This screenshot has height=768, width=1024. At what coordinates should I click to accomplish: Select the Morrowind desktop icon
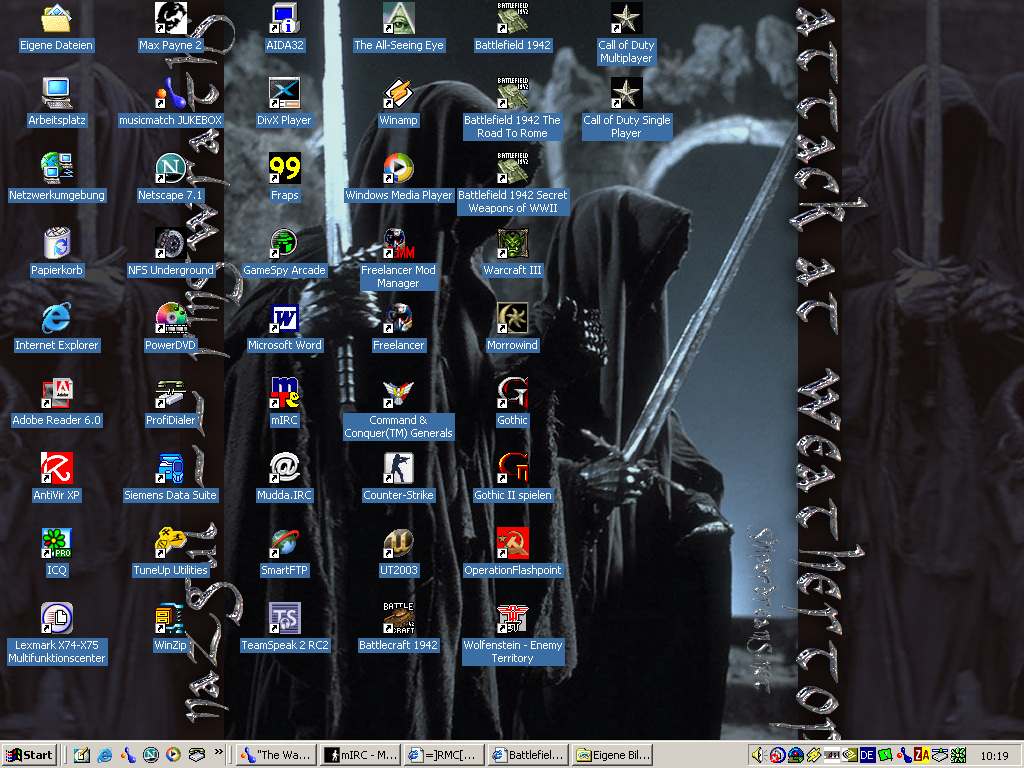point(513,319)
